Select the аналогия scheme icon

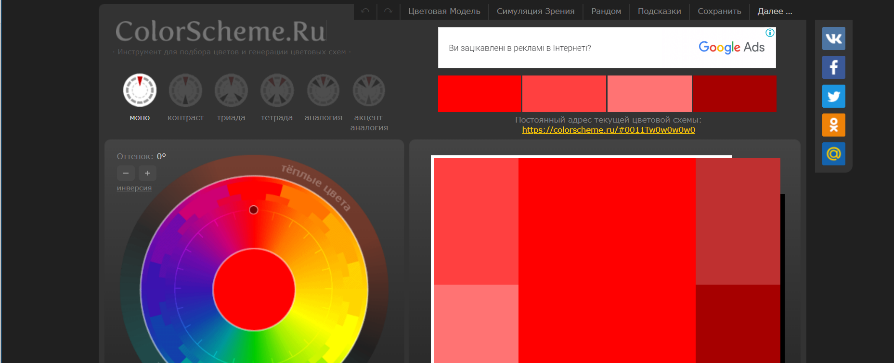pyautogui.click(x=323, y=90)
